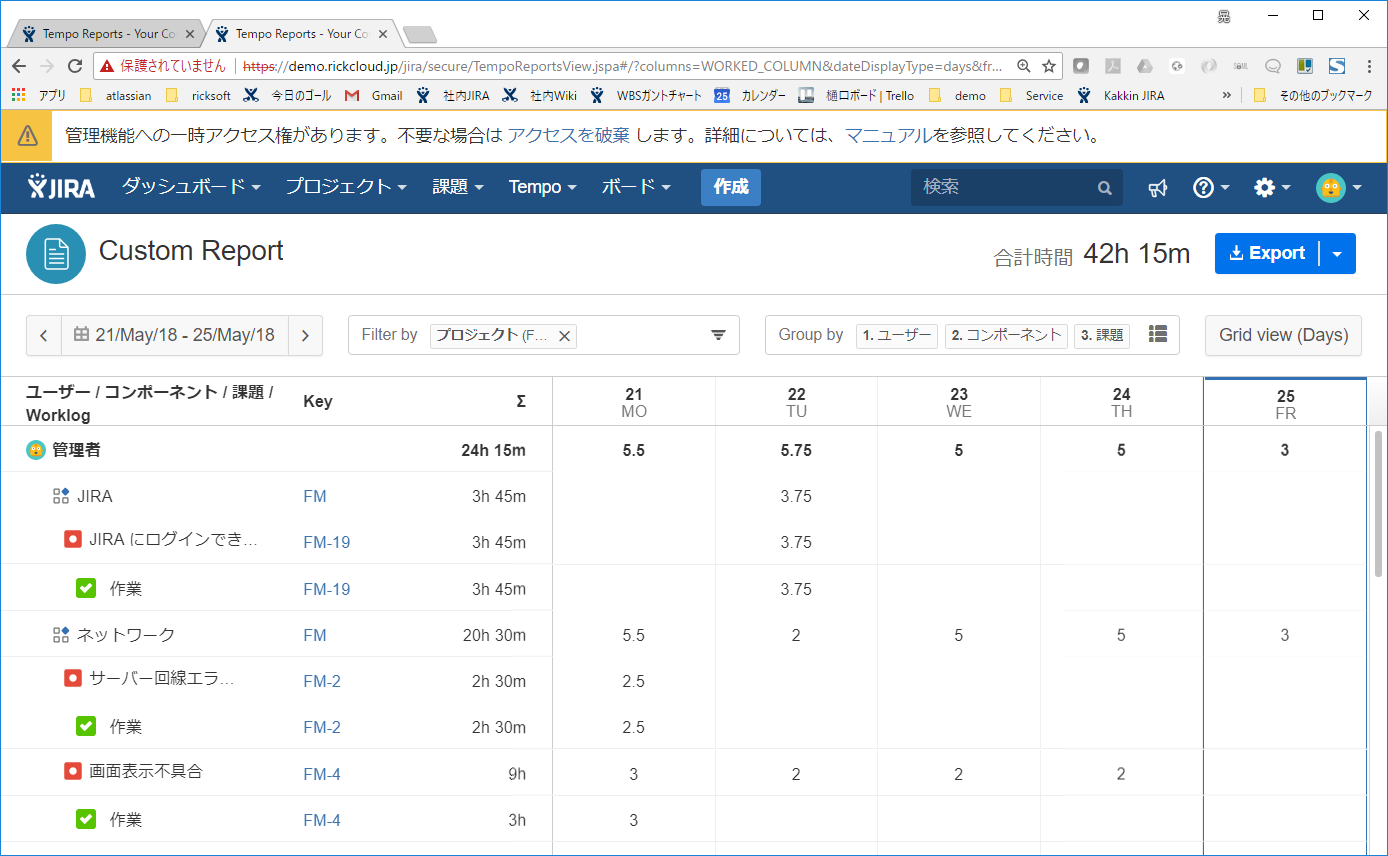
Task: Switch to the first Tempo Reports tab
Action: [x=108, y=34]
